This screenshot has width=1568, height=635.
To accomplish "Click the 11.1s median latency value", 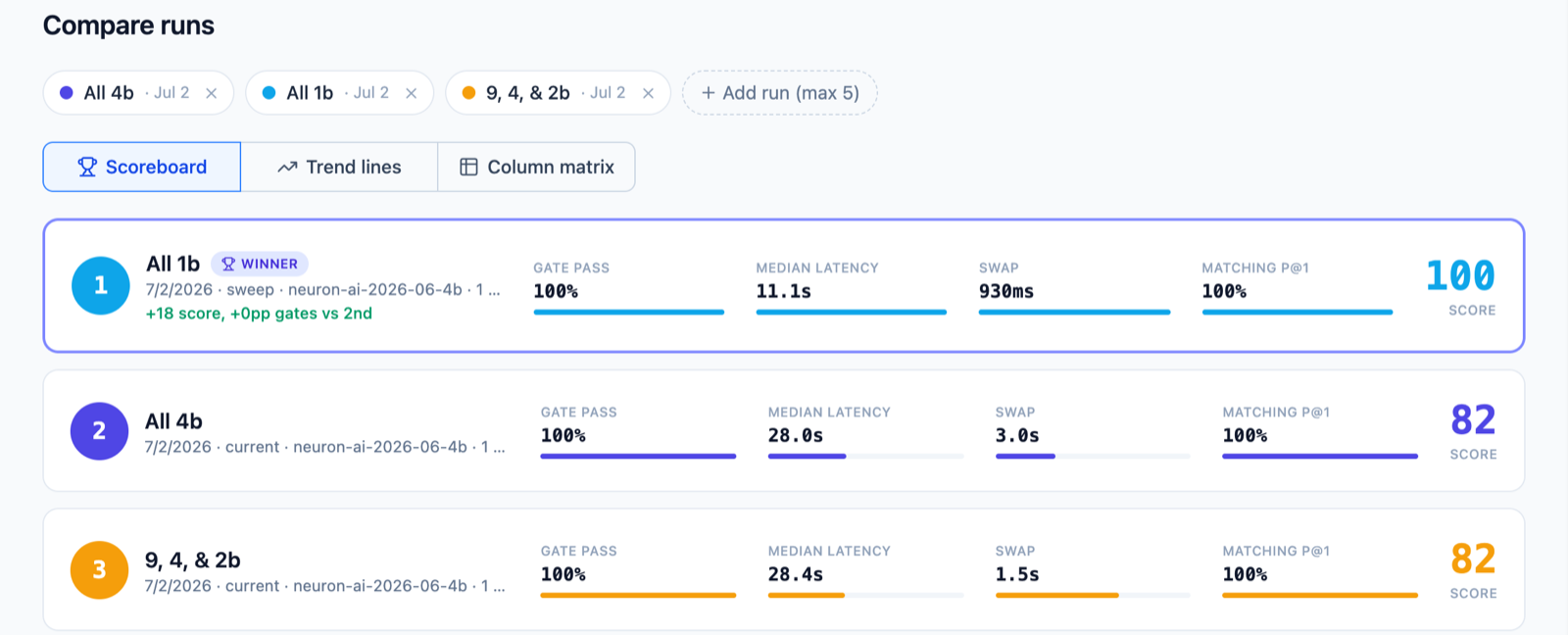I will coord(783,291).
